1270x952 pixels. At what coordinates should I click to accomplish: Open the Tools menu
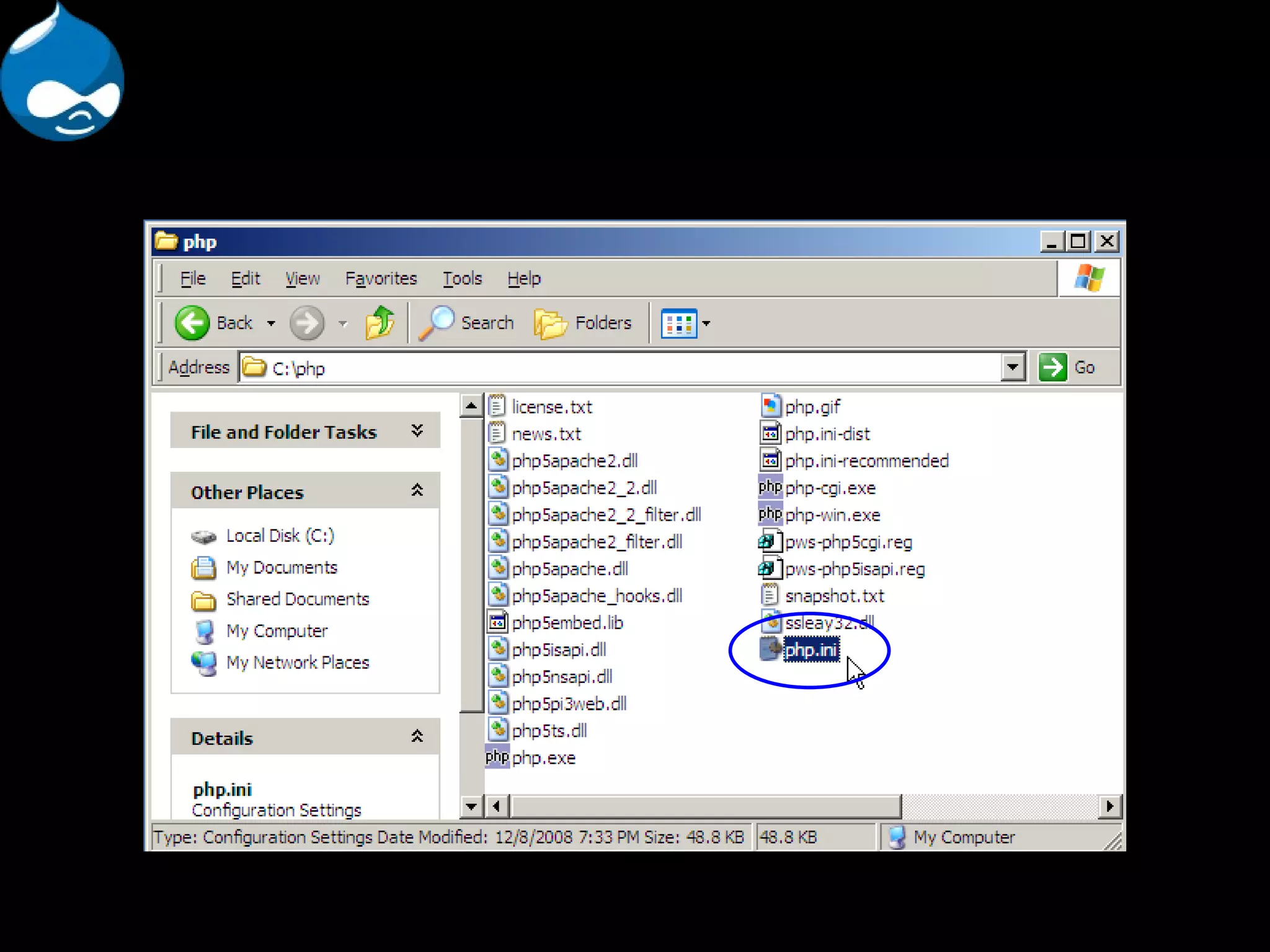click(462, 279)
